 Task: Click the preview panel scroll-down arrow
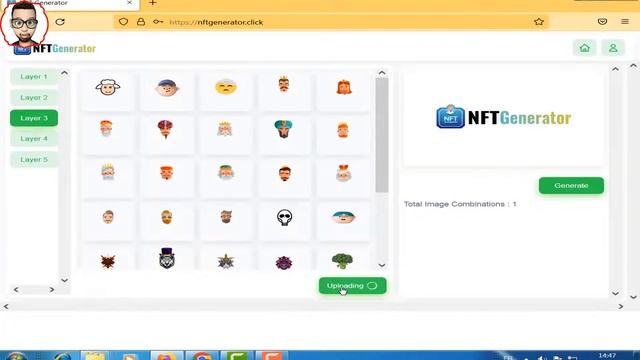point(615,293)
